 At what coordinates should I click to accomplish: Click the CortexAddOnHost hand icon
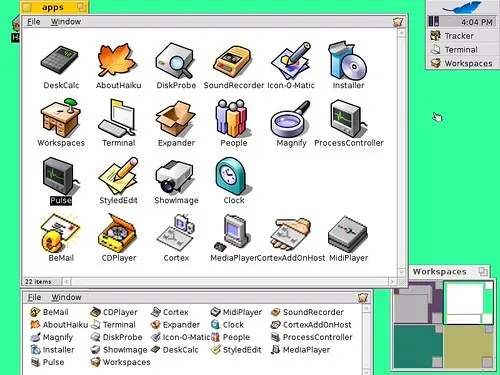point(291,234)
